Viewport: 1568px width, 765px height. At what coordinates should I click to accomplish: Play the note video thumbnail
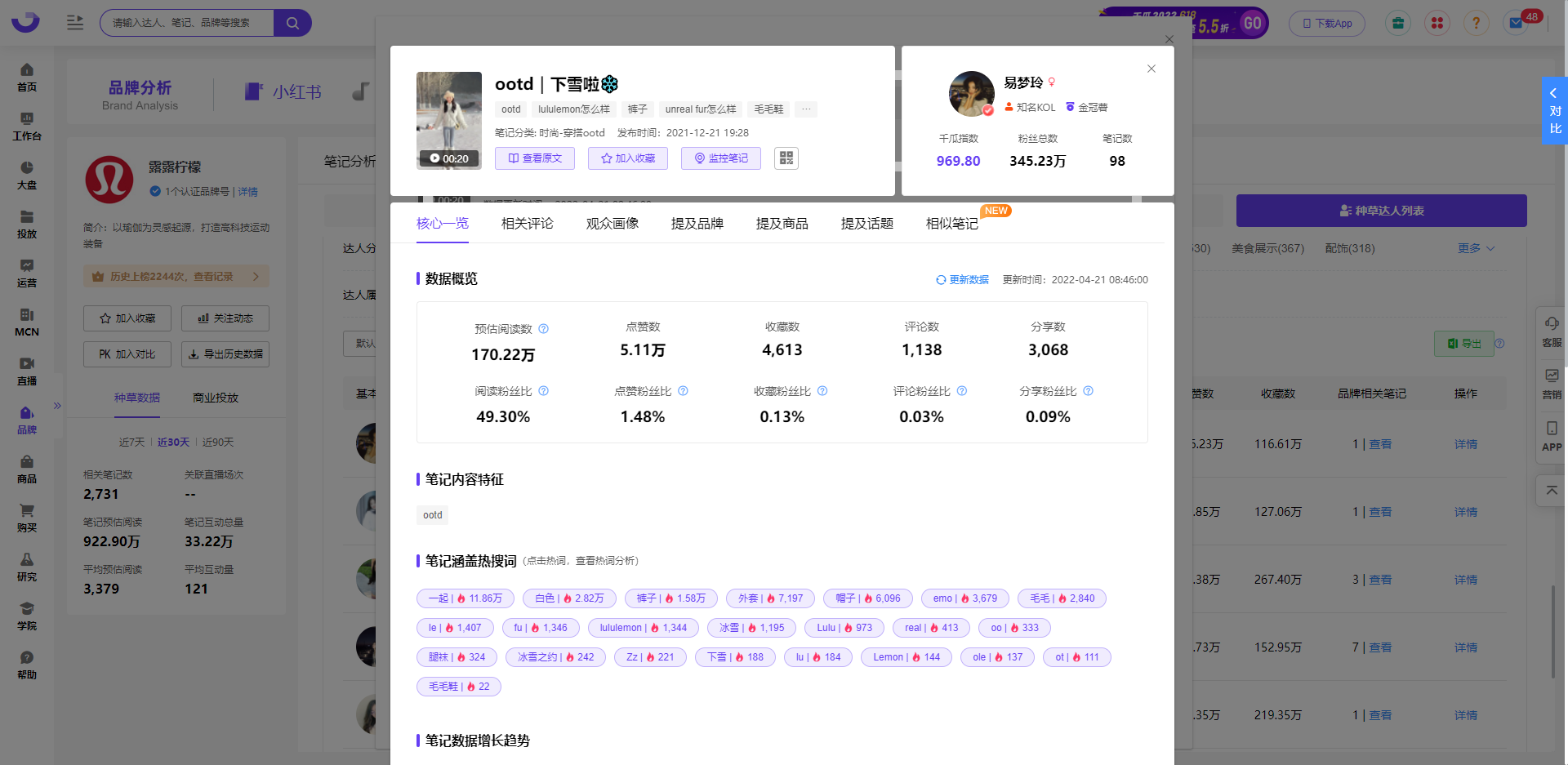tap(449, 120)
